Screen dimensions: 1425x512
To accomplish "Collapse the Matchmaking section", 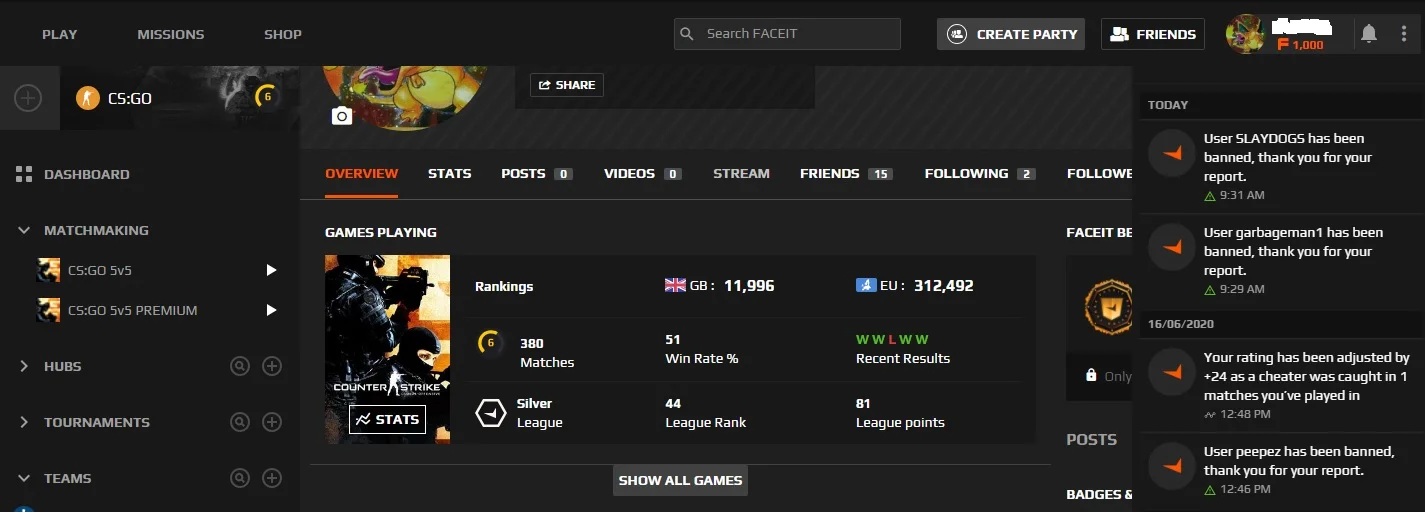I will [24, 230].
